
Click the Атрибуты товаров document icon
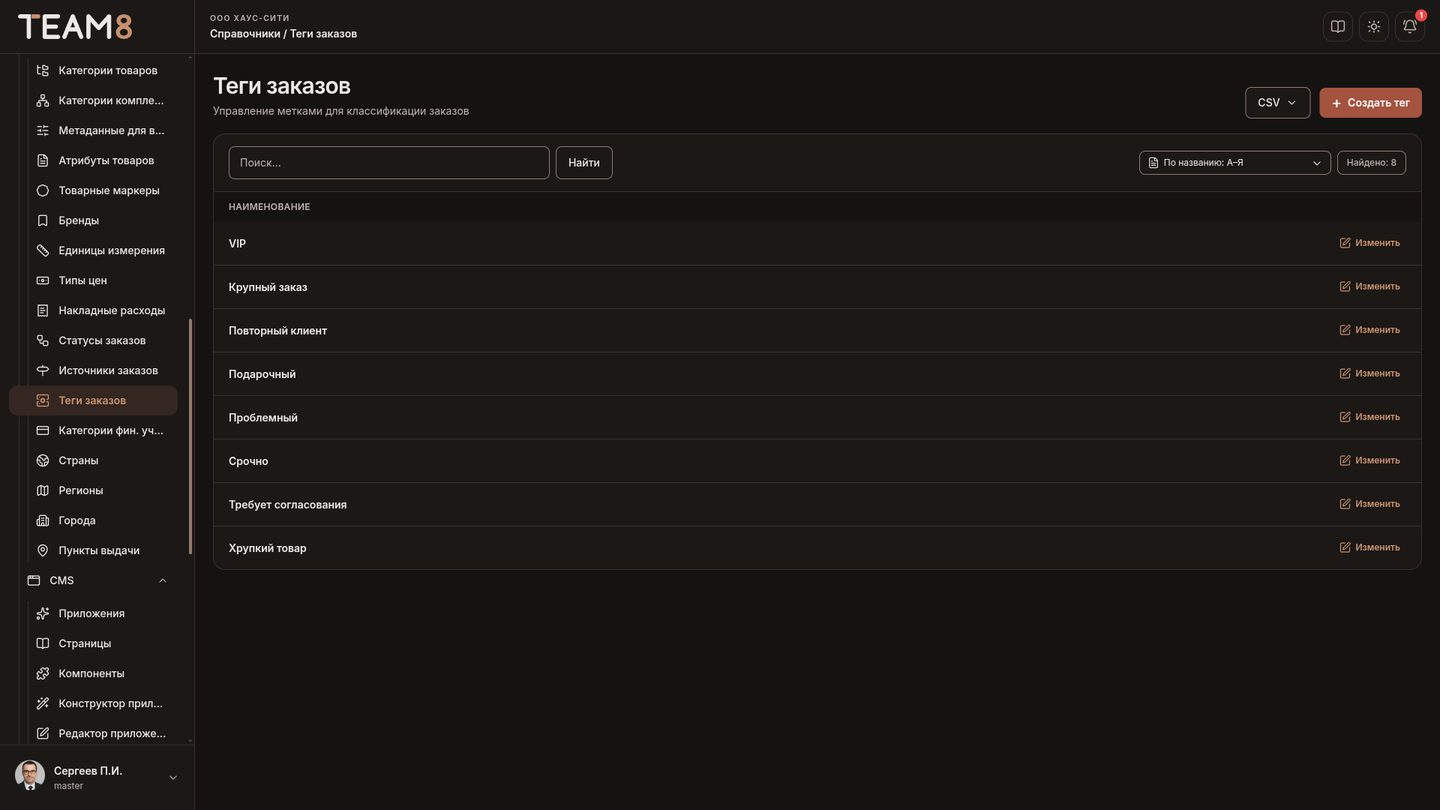click(42, 160)
